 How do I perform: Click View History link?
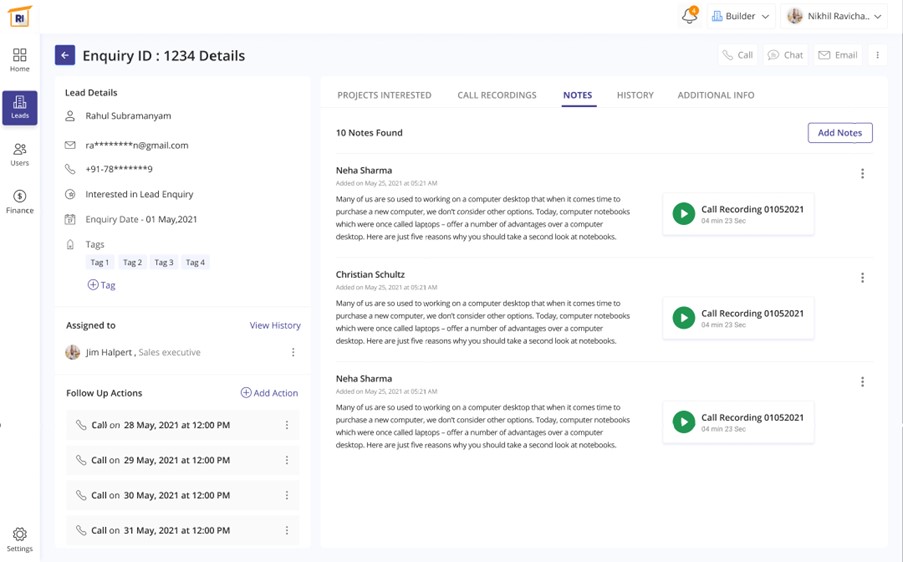click(x=275, y=326)
